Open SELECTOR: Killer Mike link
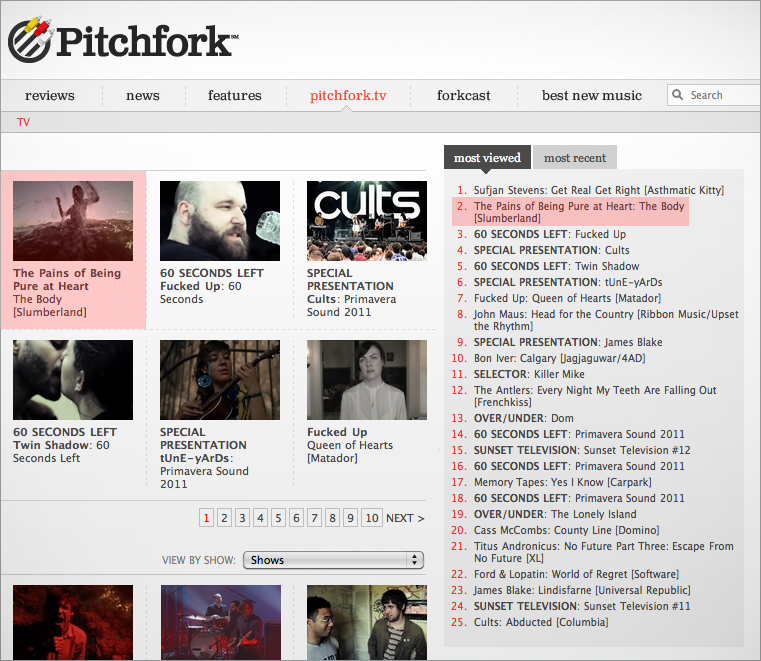The width and height of the screenshot is (761, 661). pos(529,375)
